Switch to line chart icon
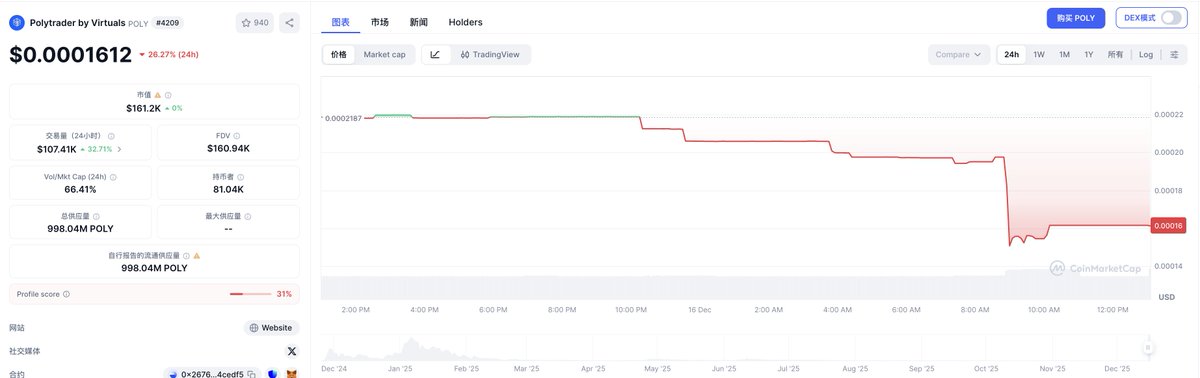Image resolution: width=1200 pixels, height=378 pixels. tap(435, 54)
